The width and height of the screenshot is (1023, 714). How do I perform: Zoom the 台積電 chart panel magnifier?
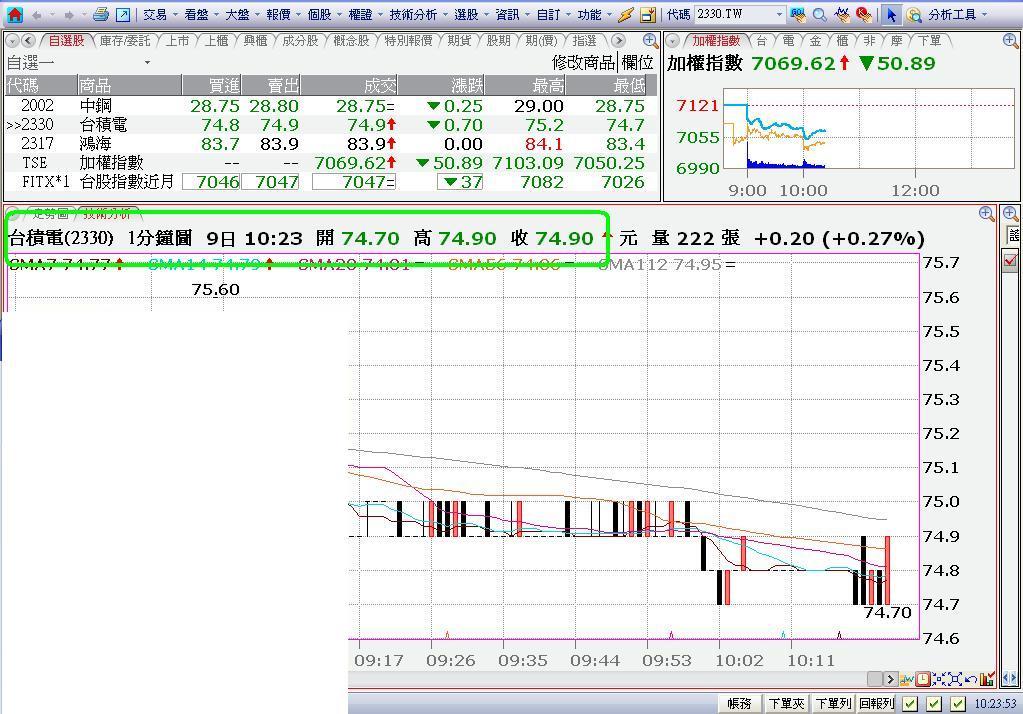pyautogui.click(x=986, y=213)
